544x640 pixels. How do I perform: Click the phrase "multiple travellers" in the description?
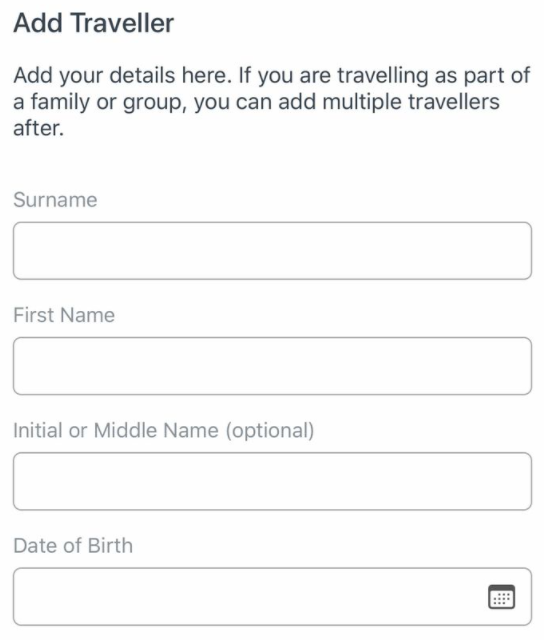411,101
